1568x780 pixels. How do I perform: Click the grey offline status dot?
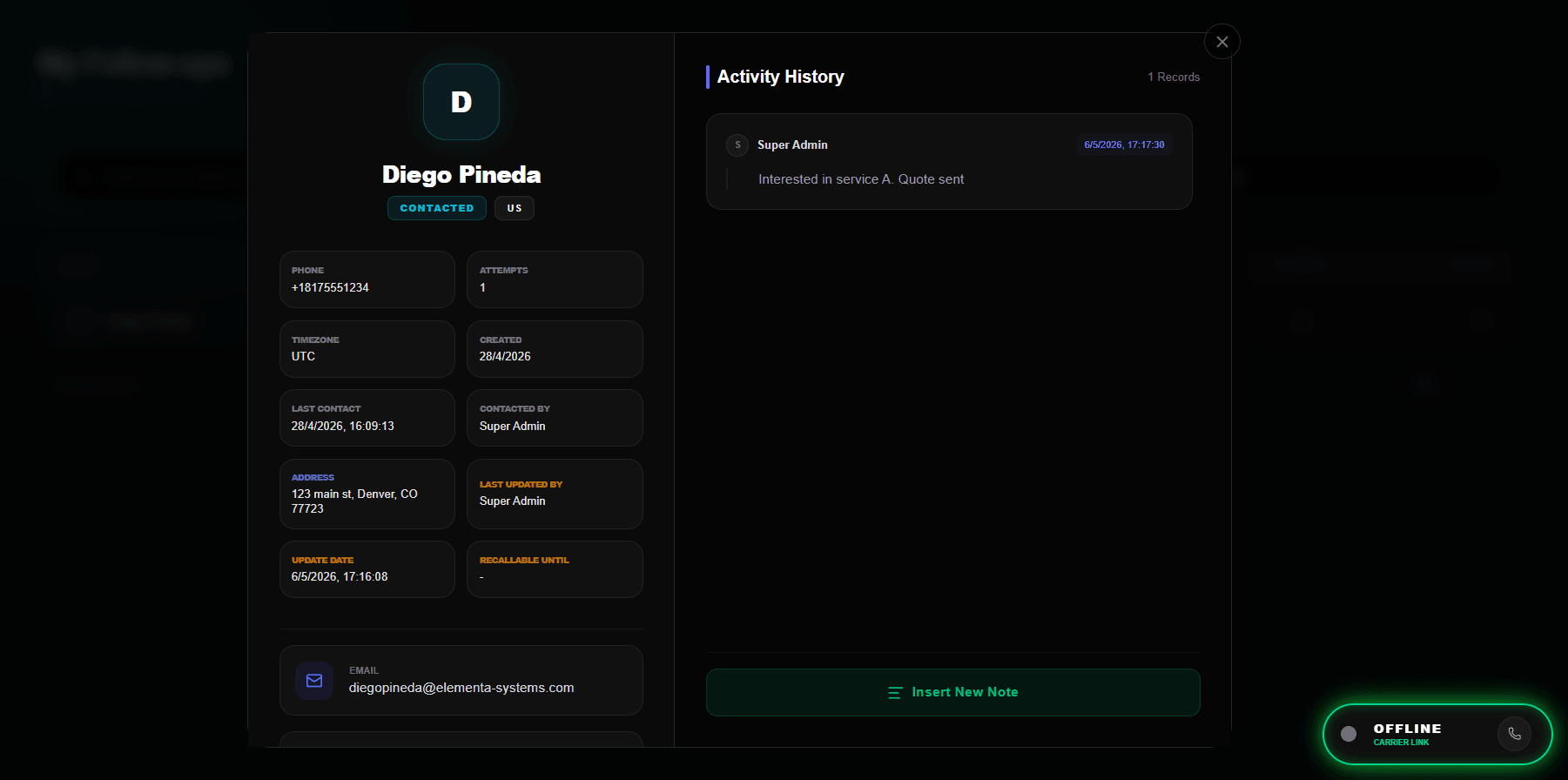click(x=1348, y=734)
